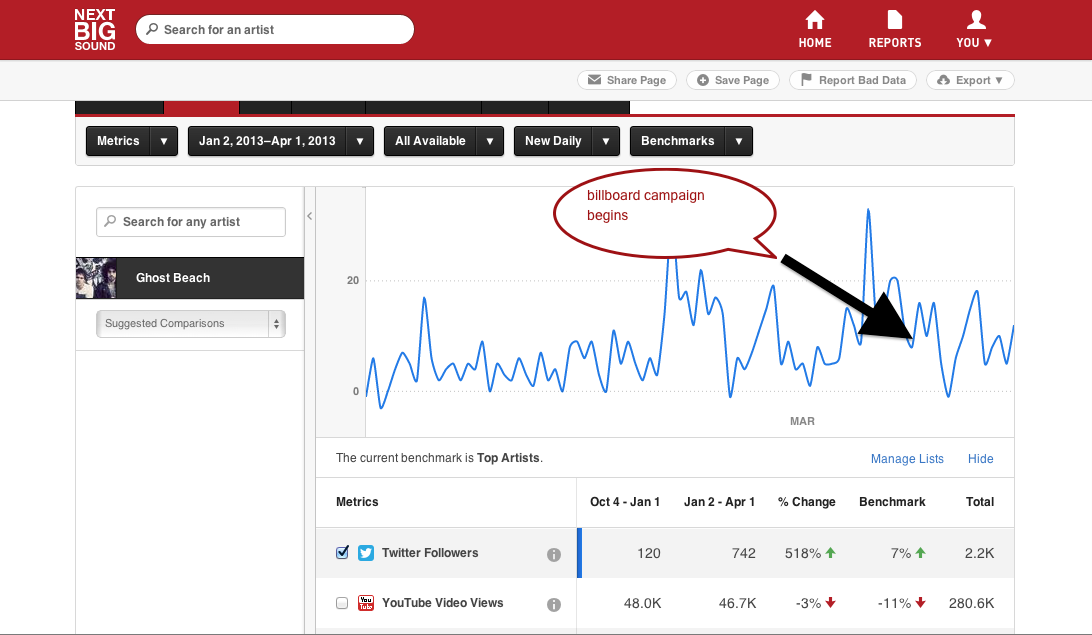Viewport: 1092px width, 635px height.
Task: Click the Next Big Sound logo
Action: click(x=95, y=30)
